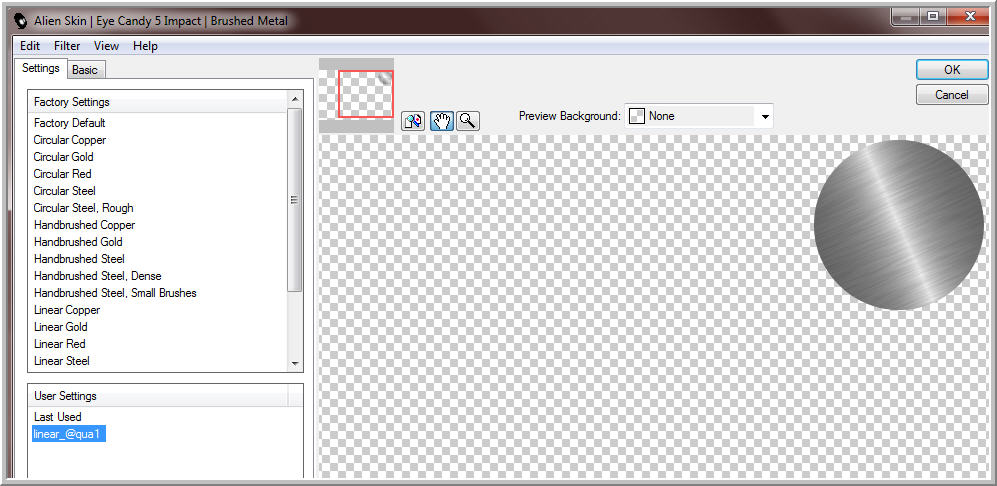Pick the Linear Red preset

pos(60,344)
